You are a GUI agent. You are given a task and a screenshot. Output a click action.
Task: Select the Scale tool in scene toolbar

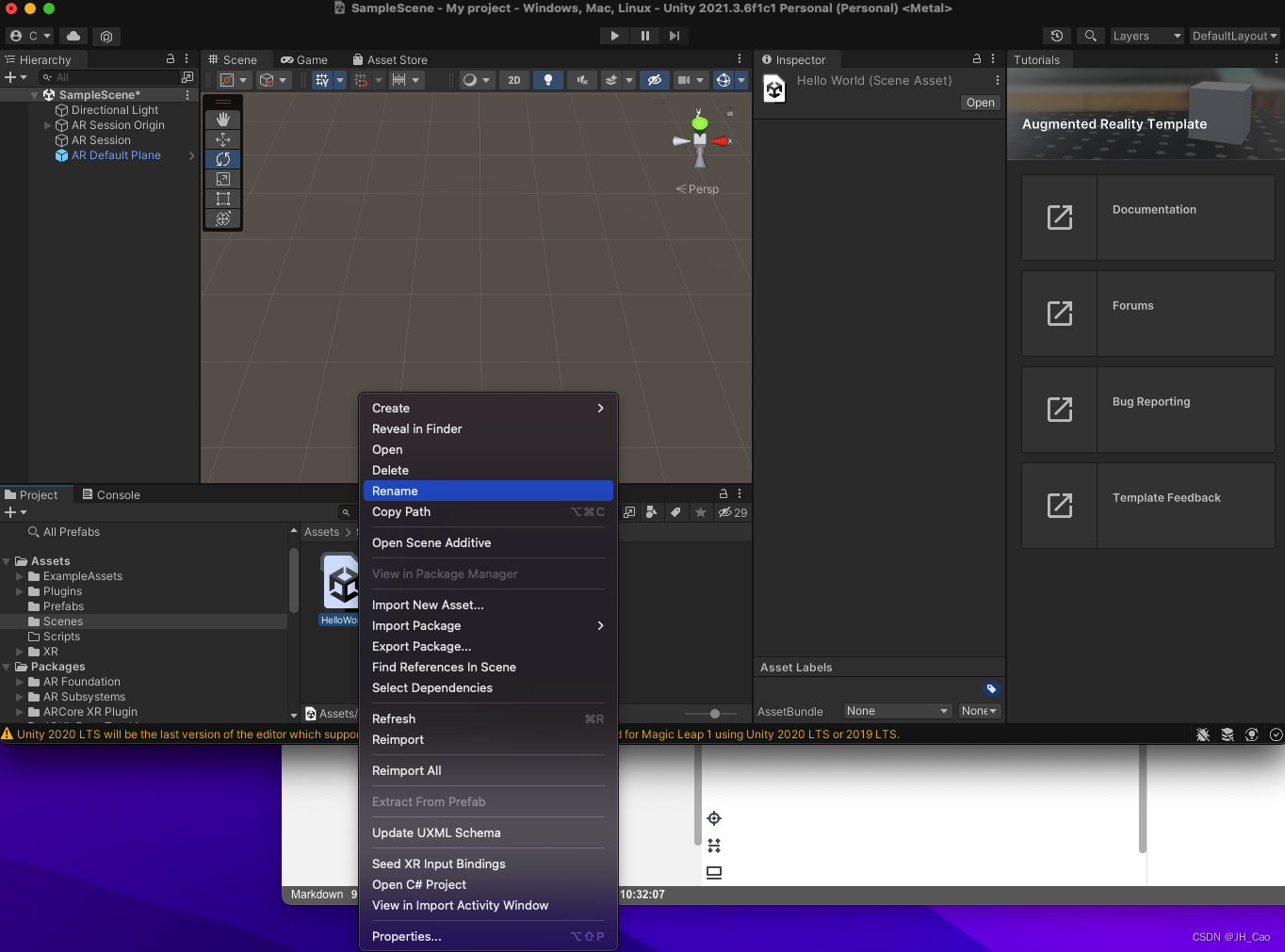click(x=223, y=179)
